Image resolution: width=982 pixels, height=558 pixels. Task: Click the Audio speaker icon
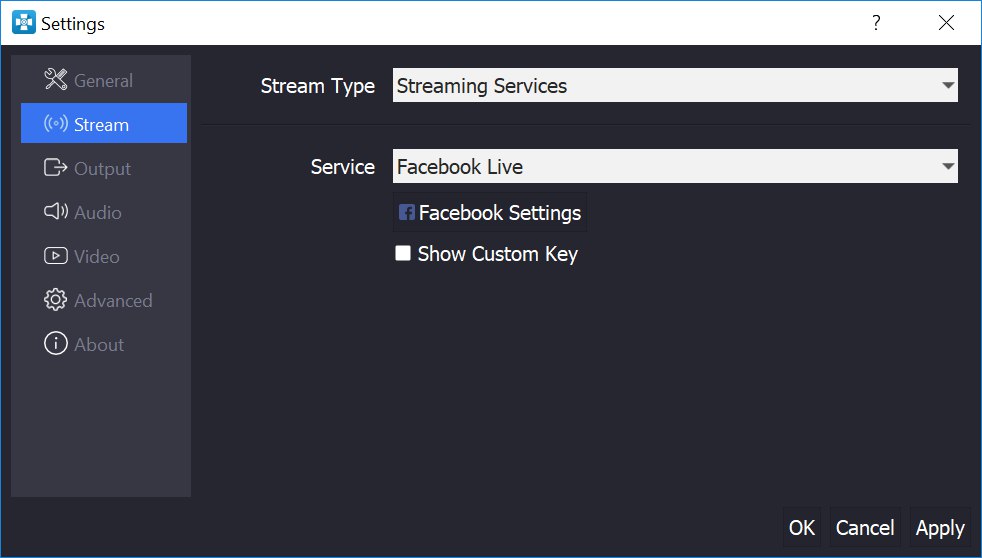55,212
